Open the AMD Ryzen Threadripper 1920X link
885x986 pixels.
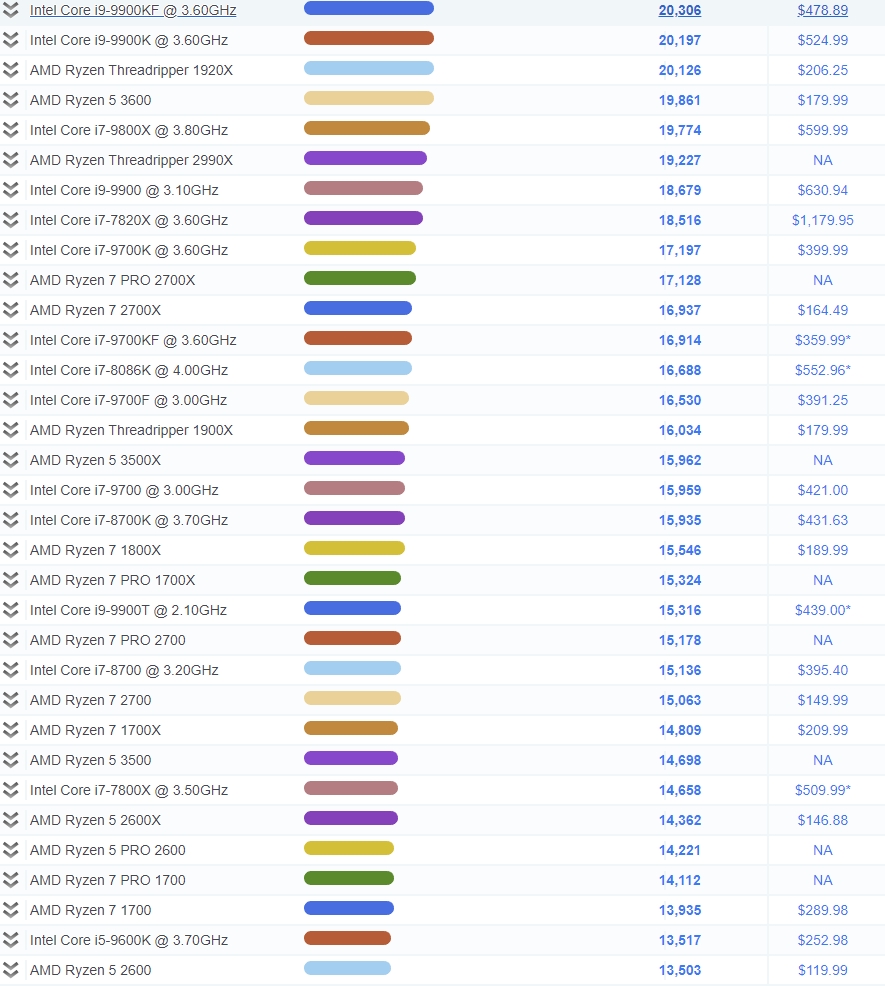131,70
